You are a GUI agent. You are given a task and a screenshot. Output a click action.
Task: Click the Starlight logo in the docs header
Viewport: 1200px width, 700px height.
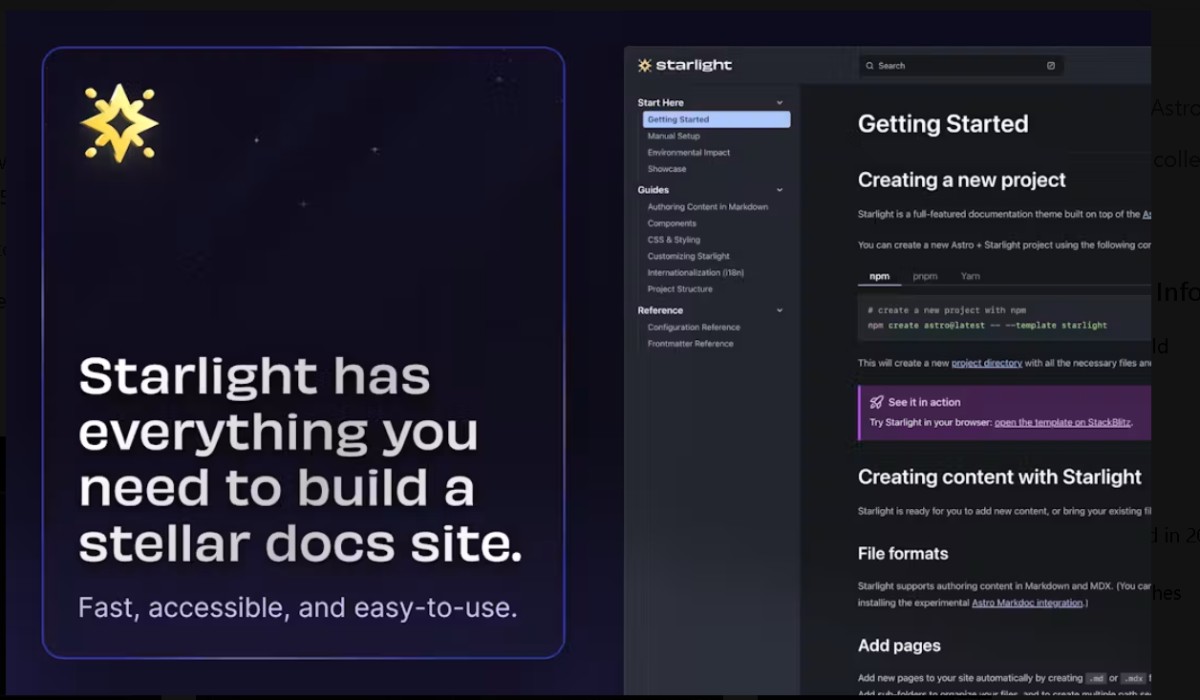point(685,65)
